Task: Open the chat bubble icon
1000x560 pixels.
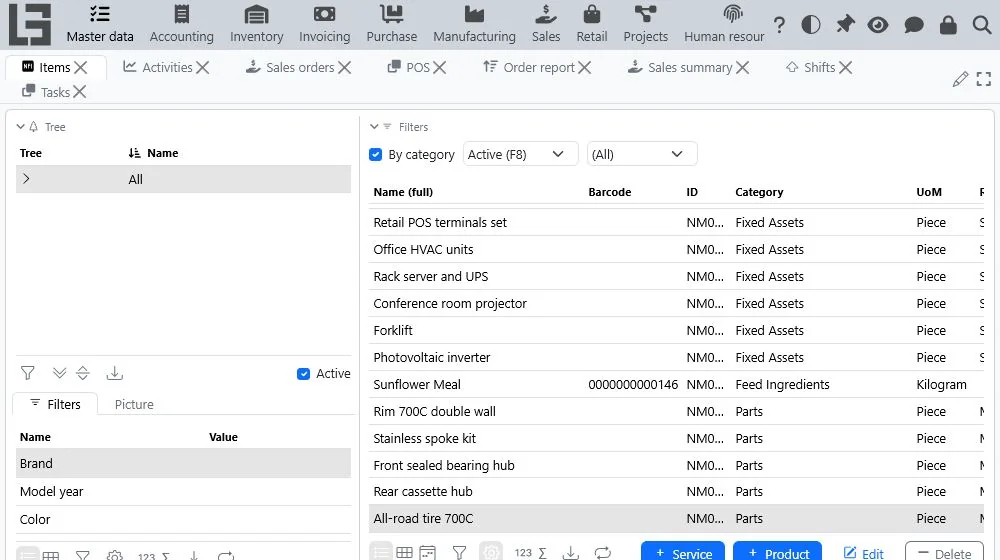Action: [914, 25]
